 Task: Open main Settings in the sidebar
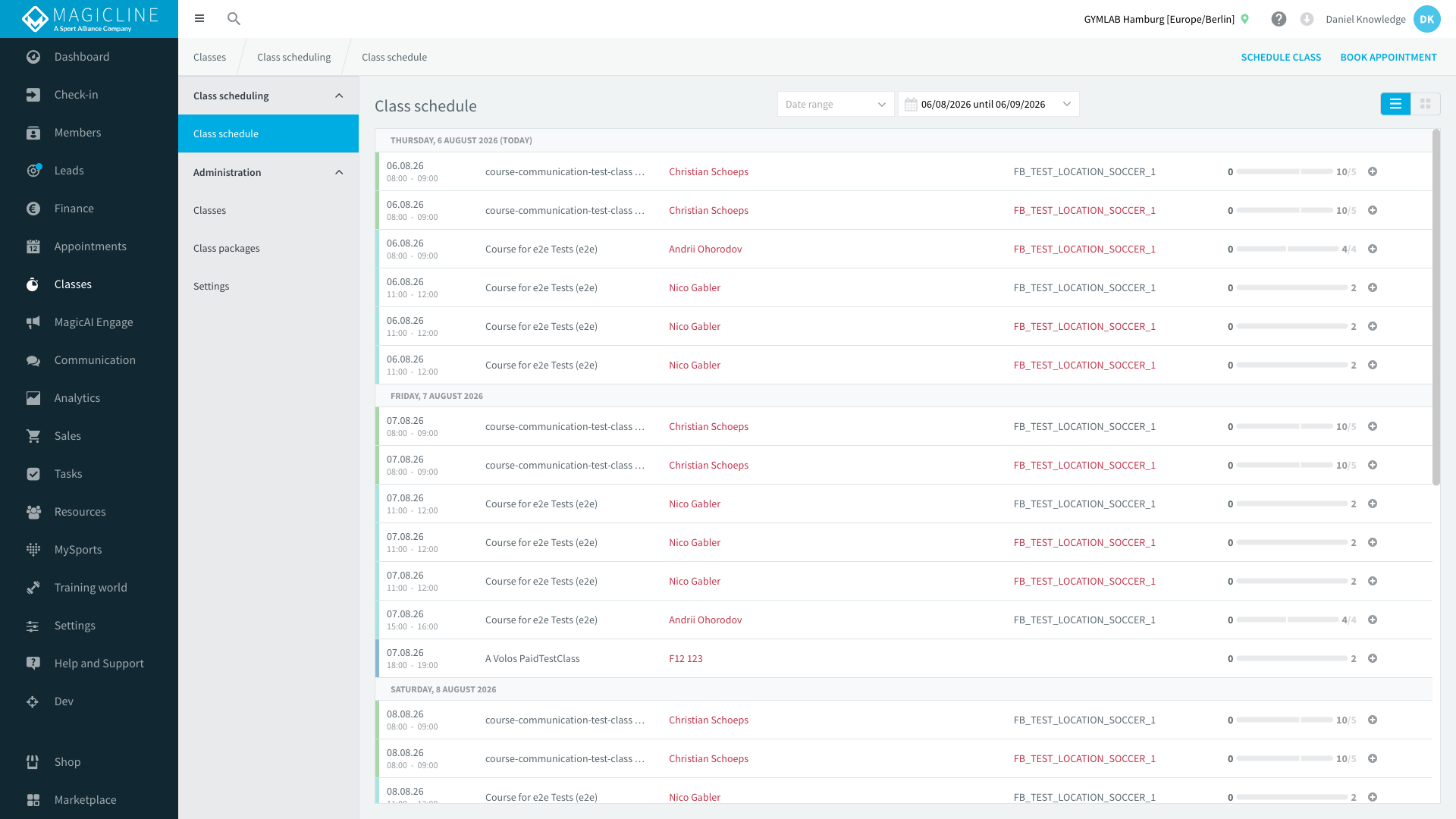click(89, 626)
